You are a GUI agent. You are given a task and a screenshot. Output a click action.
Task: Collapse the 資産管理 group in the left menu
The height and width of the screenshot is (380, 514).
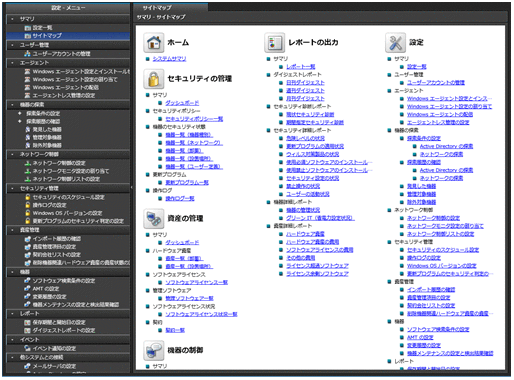(x=12, y=230)
